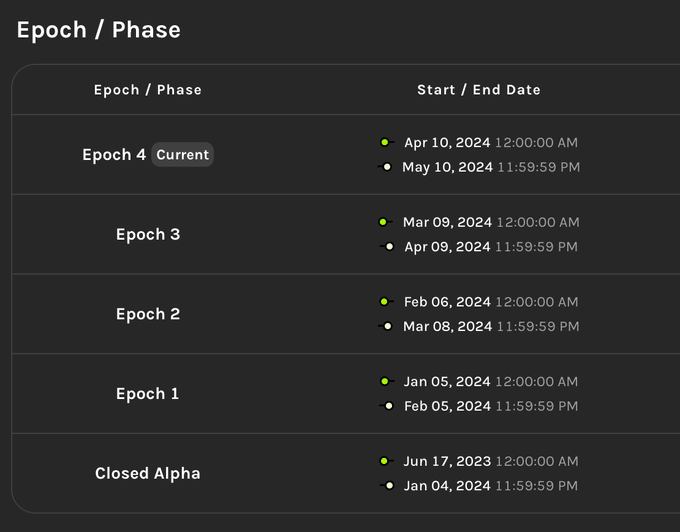The image size is (680, 532).
Task: Click the white end marker for Epoch 1
Action: click(x=388, y=406)
